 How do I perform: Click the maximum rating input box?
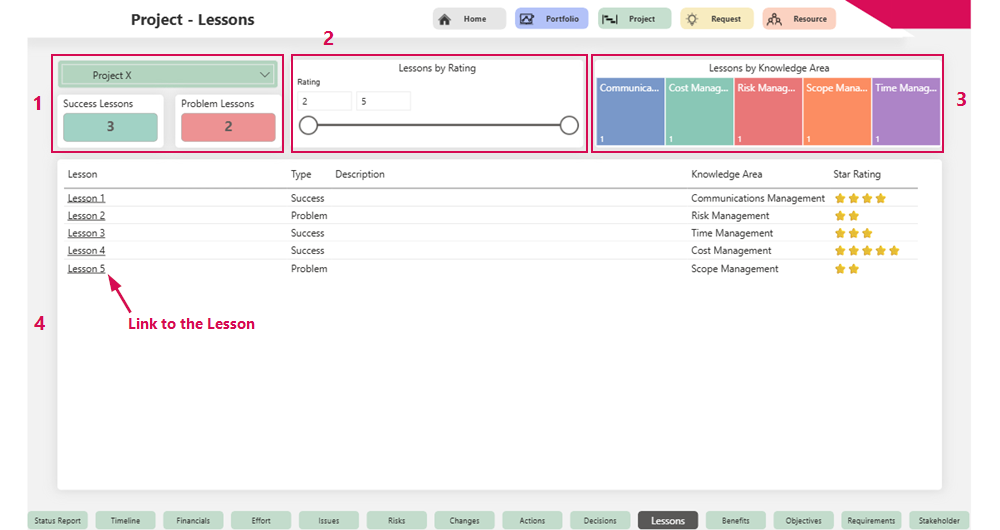pyautogui.click(x=383, y=101)
